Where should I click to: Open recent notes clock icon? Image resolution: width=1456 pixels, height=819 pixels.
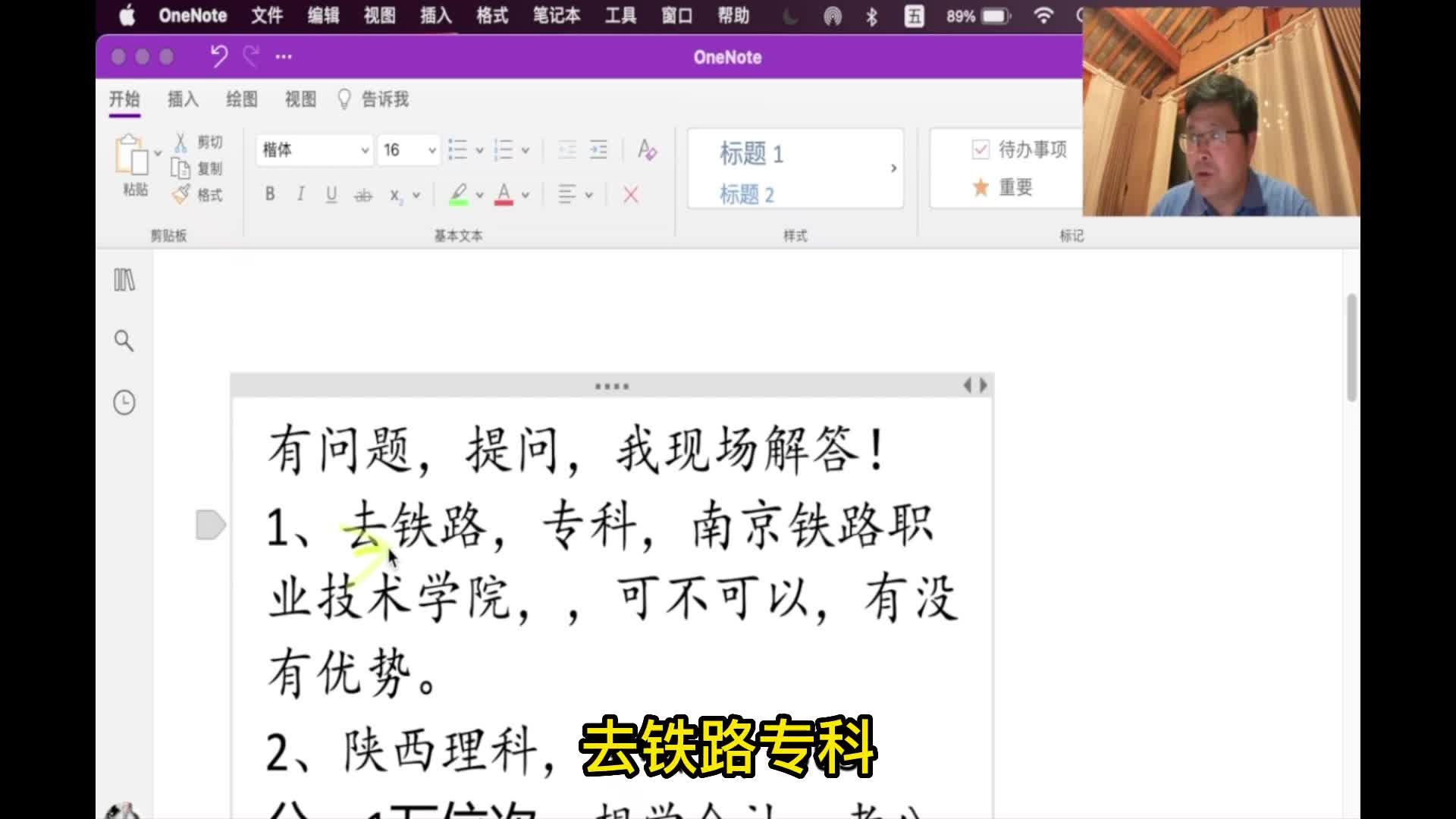pos(124,402)
